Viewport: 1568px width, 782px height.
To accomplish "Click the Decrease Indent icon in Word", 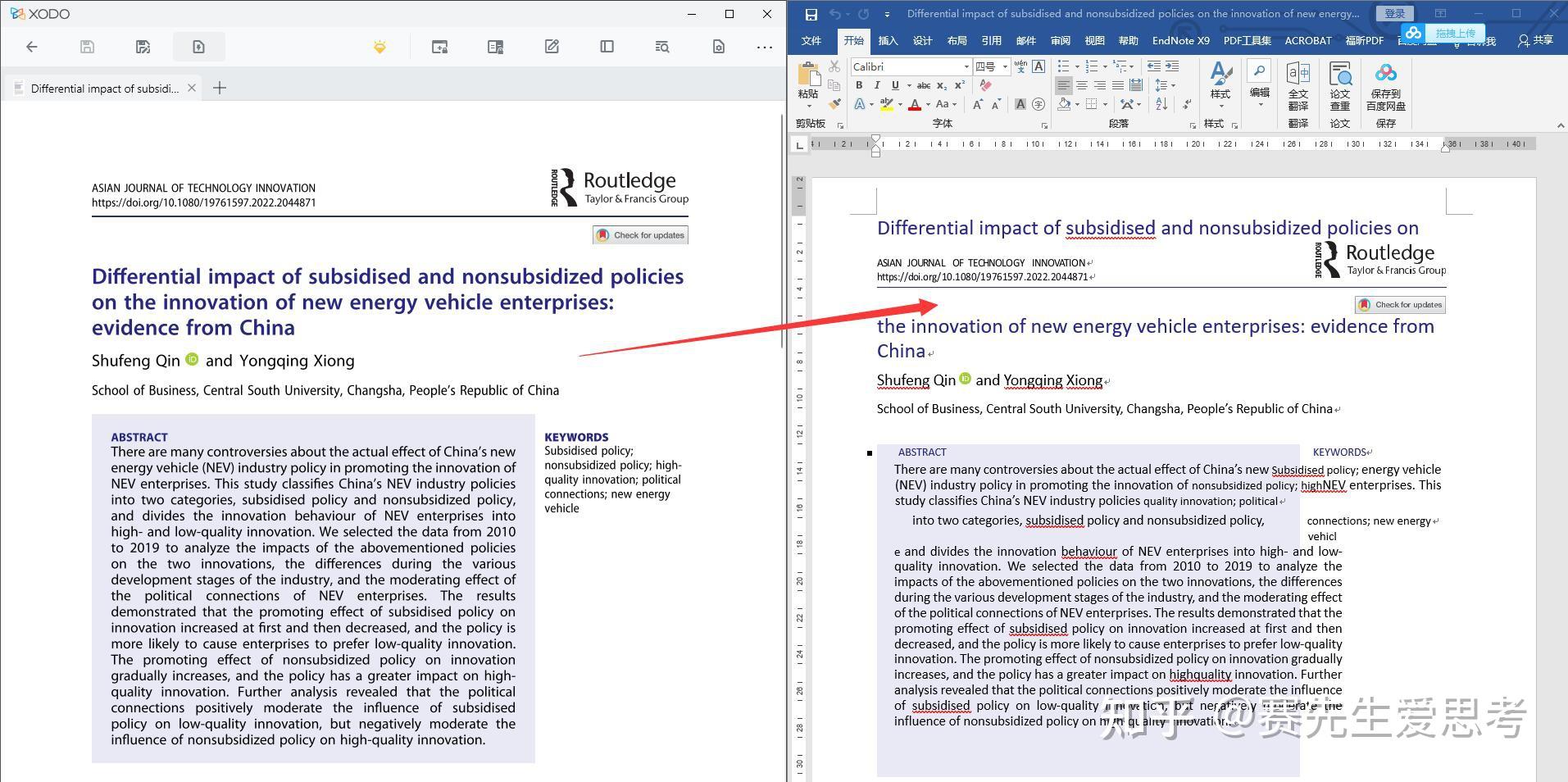I will [1153, 66].
